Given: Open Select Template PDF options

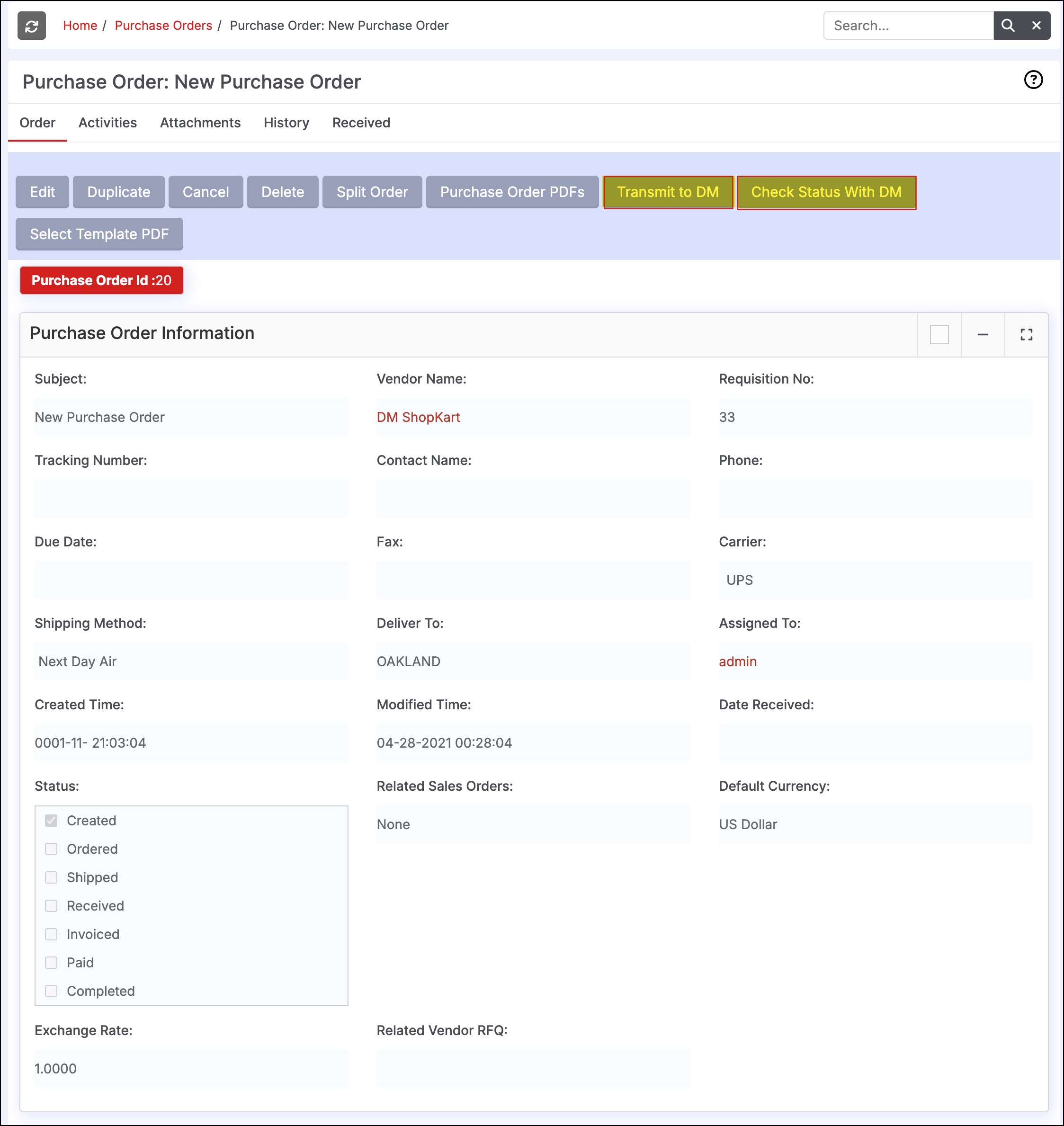Looking at the screenshot, I should (x=99, y=234).
